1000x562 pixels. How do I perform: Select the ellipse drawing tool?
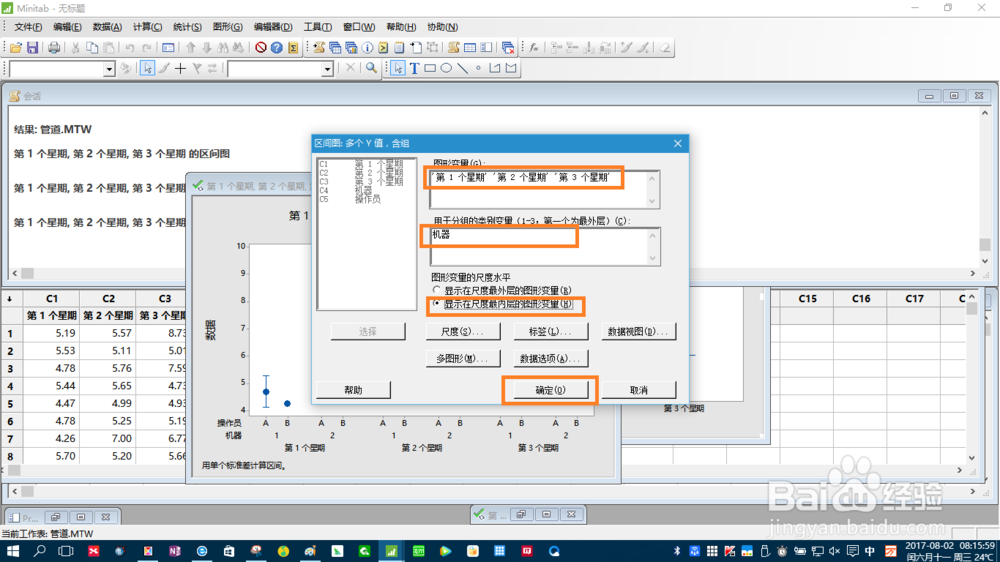[x=446, y=68]
